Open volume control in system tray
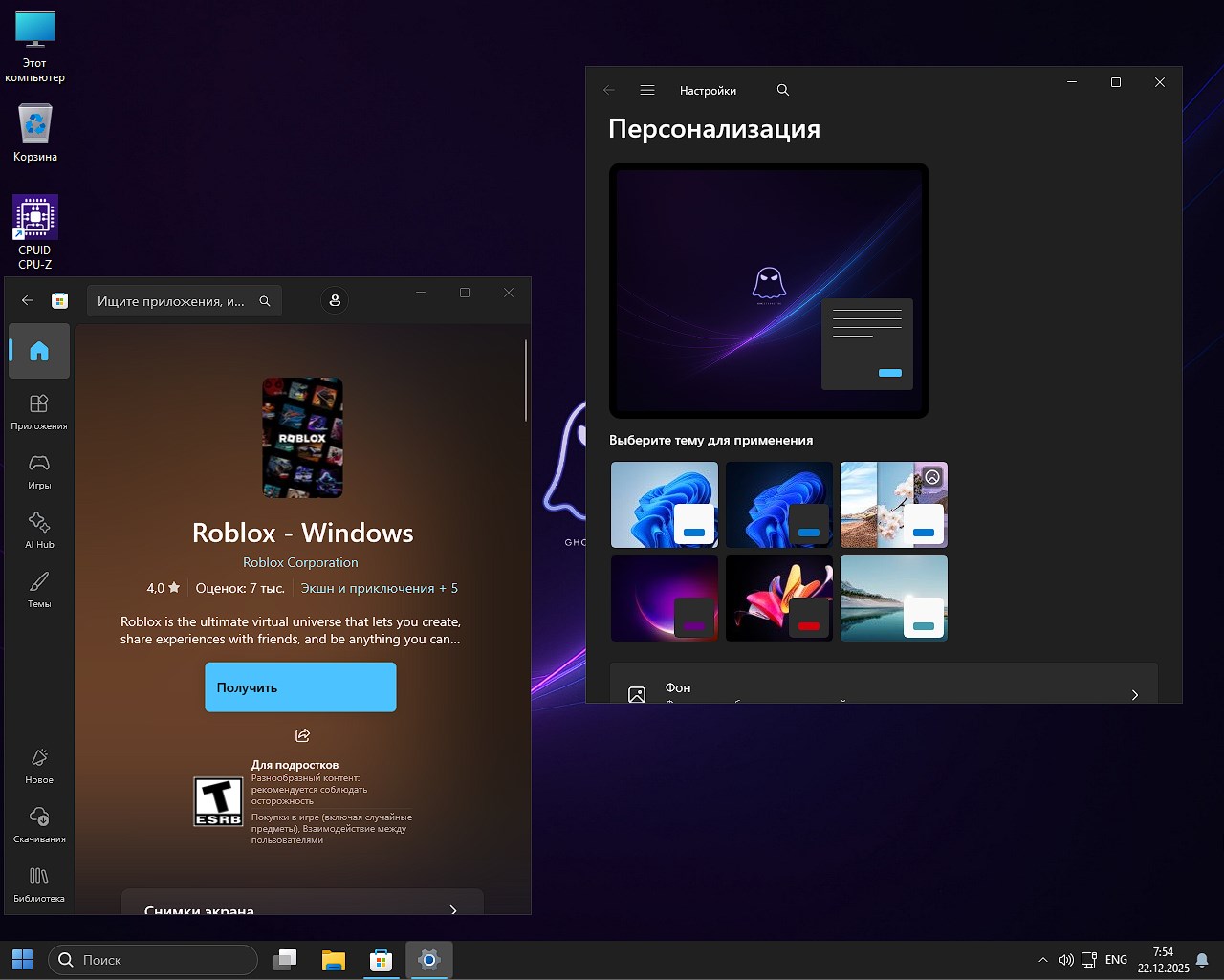1224x980 pixels. pos(1065,960)
